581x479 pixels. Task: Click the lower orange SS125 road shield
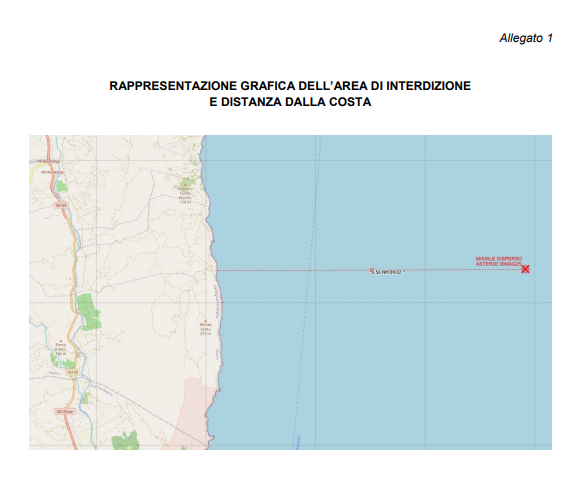click(72, 372)
